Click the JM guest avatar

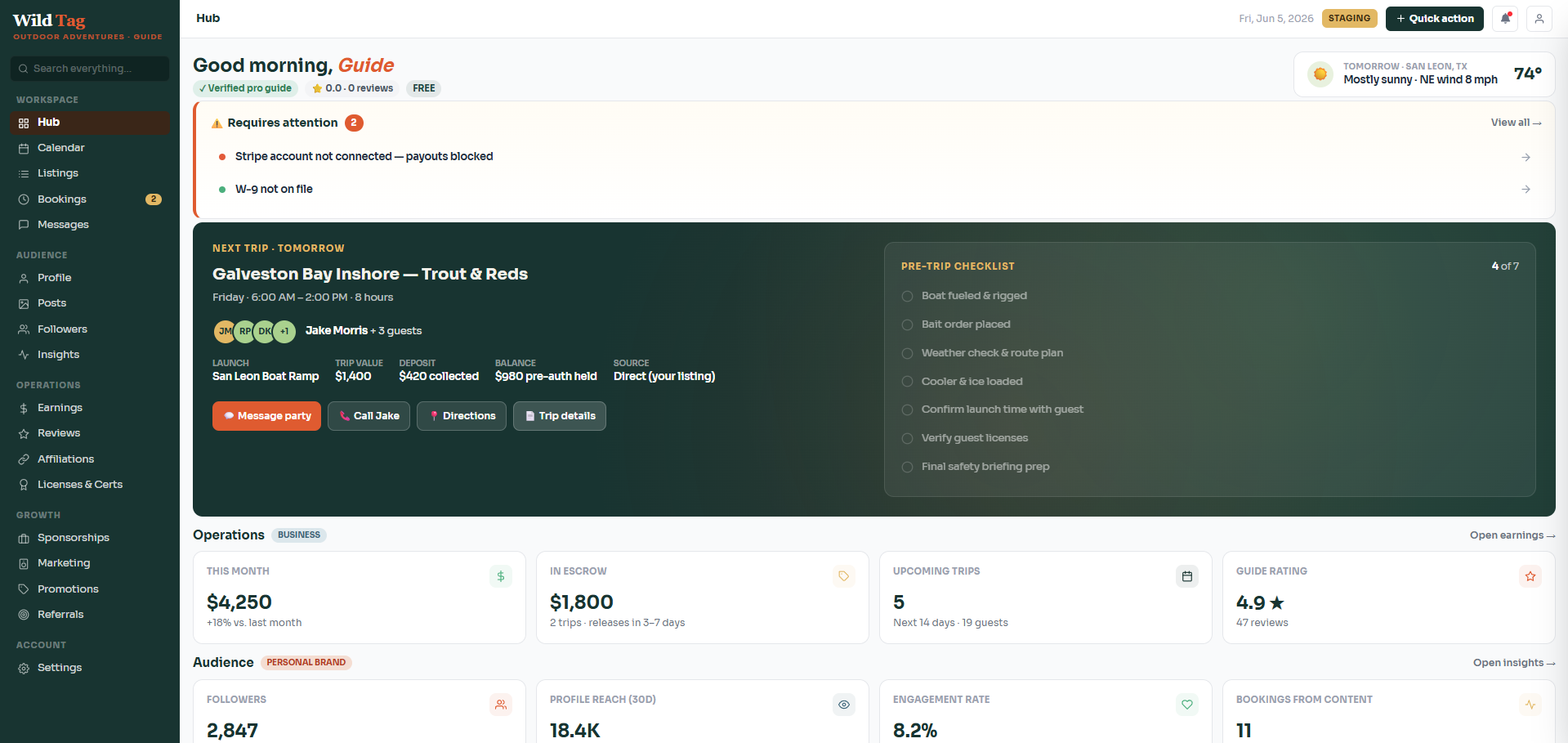click(x=225, y=331)
